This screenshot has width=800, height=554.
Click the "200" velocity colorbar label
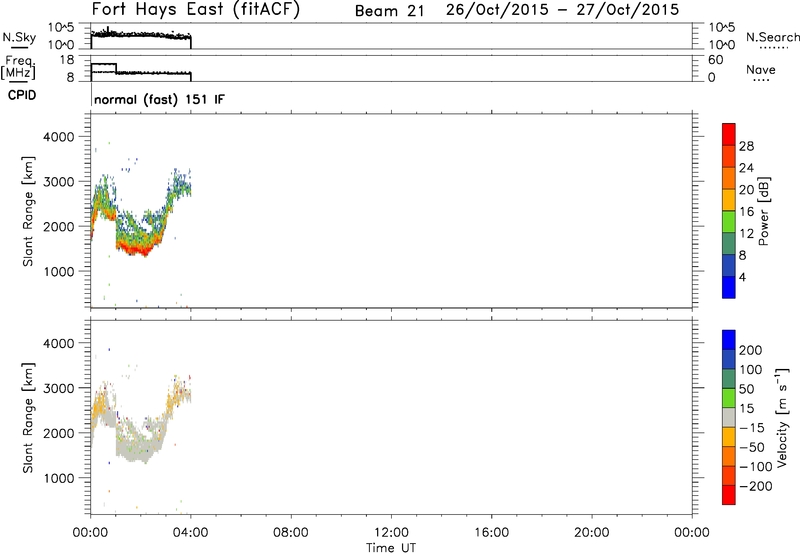[x=751, y=350]
